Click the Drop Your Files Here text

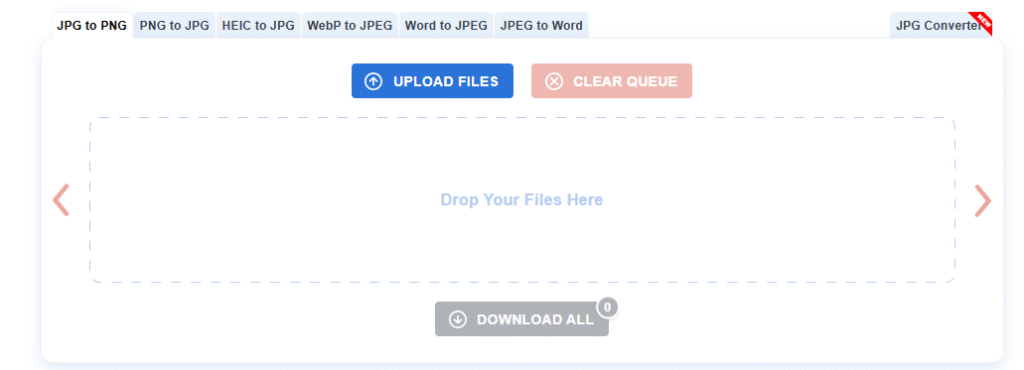522,200
